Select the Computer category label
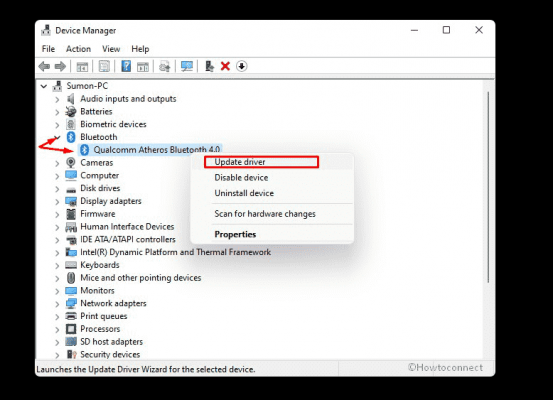 tap(99, 175)
